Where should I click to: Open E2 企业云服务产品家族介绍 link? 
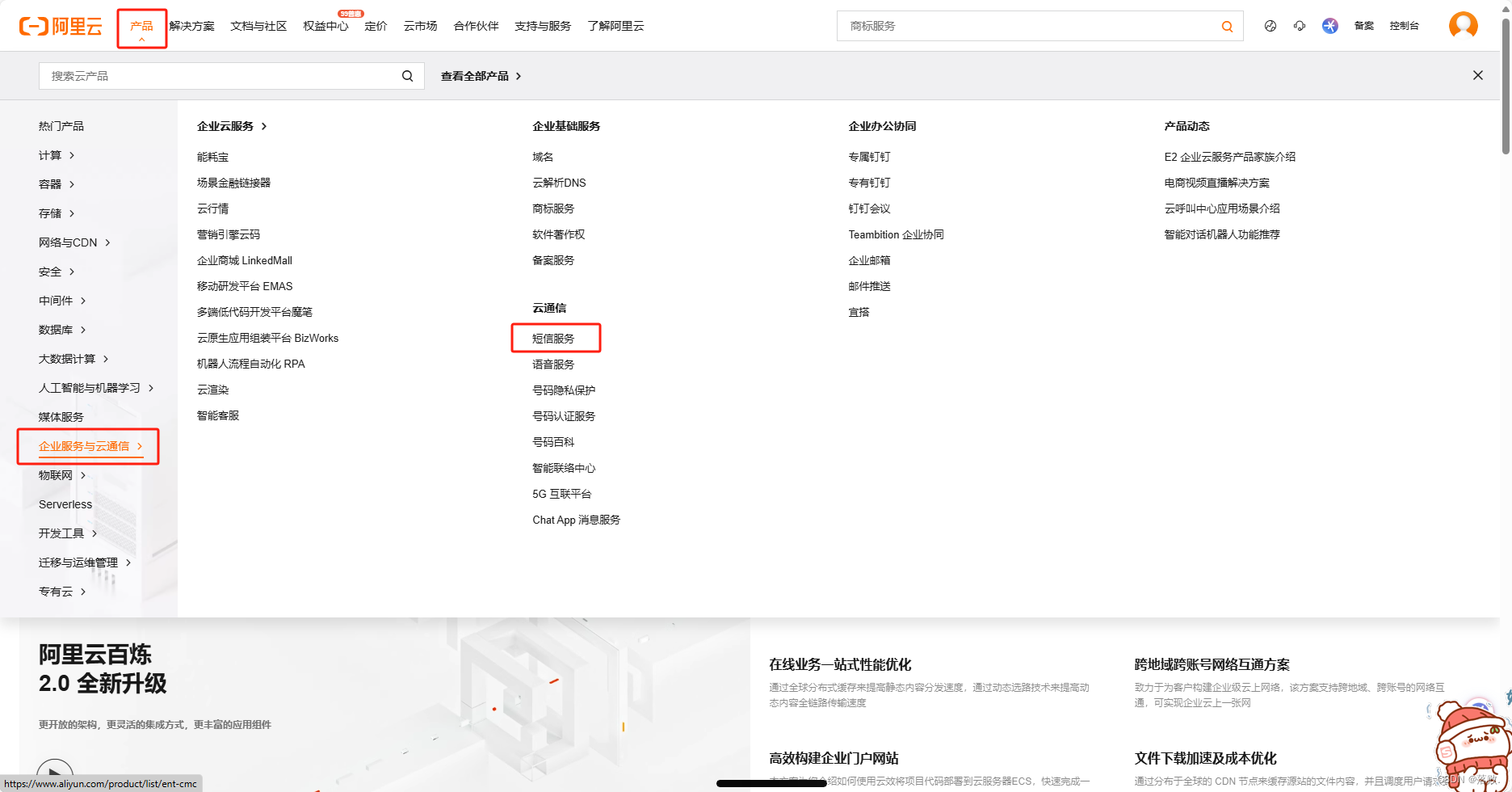1230,157
